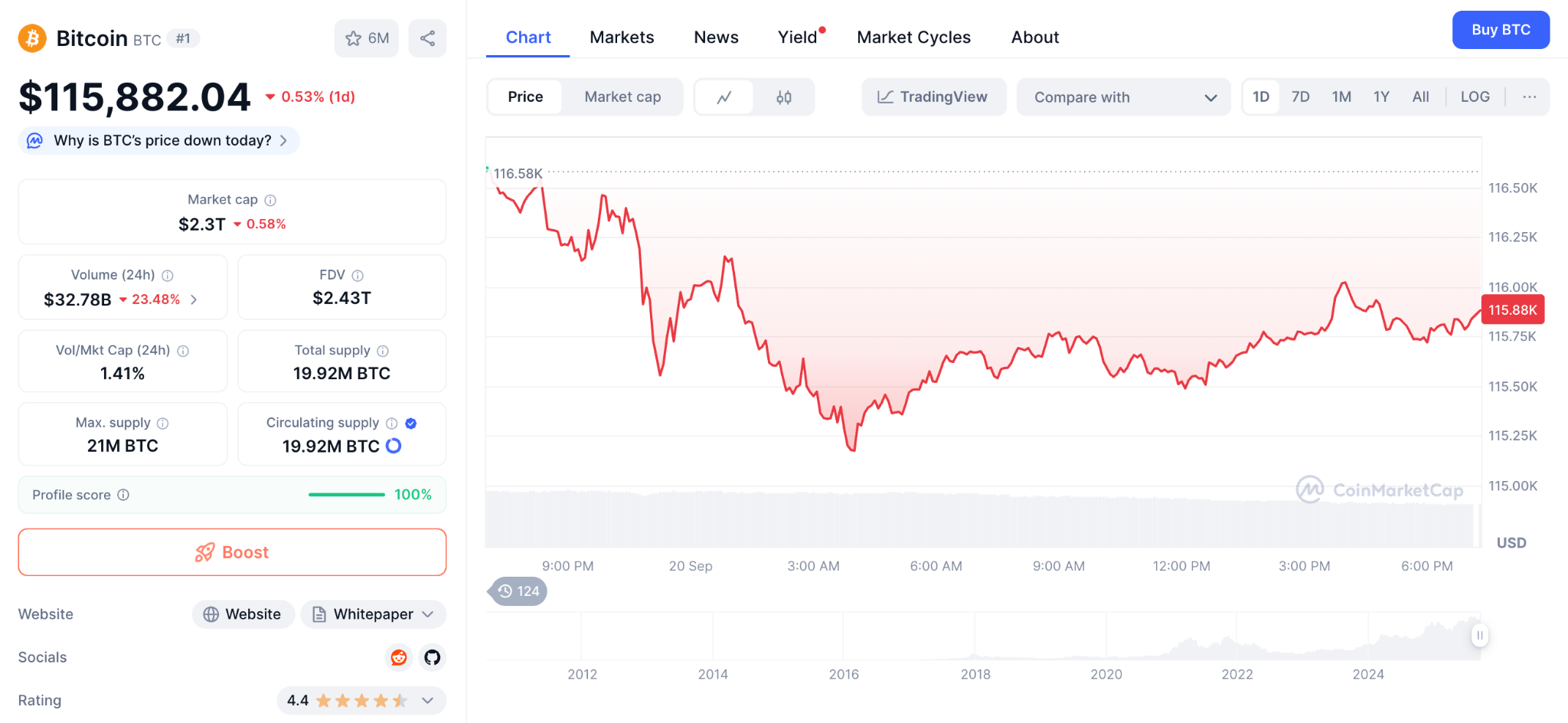The width and height of the screenshot is (1568, 723).
Task: Open Total supply info icon
Action: click(x=383, y=351)
